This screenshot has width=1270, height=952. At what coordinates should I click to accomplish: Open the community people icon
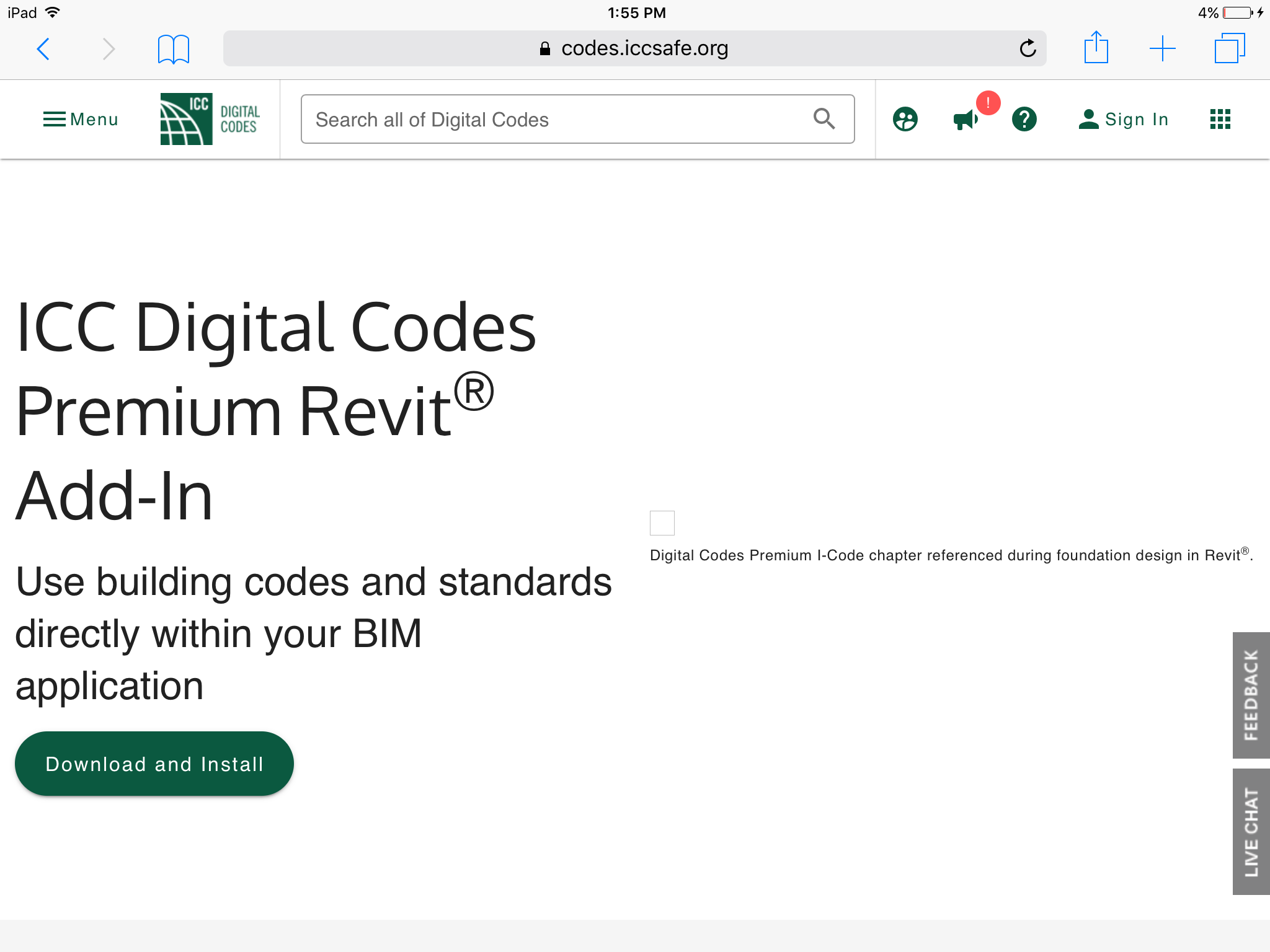[905, 119]
